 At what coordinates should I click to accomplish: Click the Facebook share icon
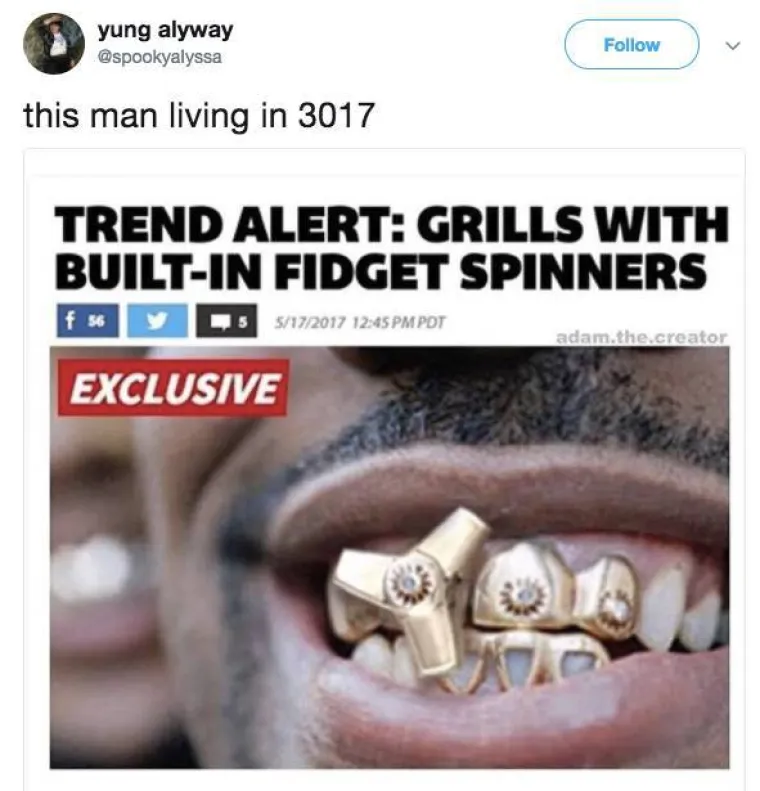click(88, 320)
